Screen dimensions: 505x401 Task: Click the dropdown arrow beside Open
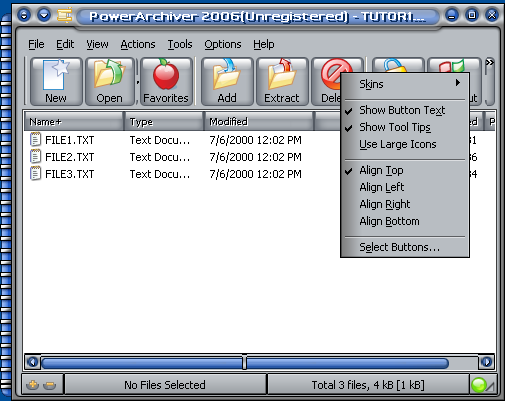pos(137,81)
